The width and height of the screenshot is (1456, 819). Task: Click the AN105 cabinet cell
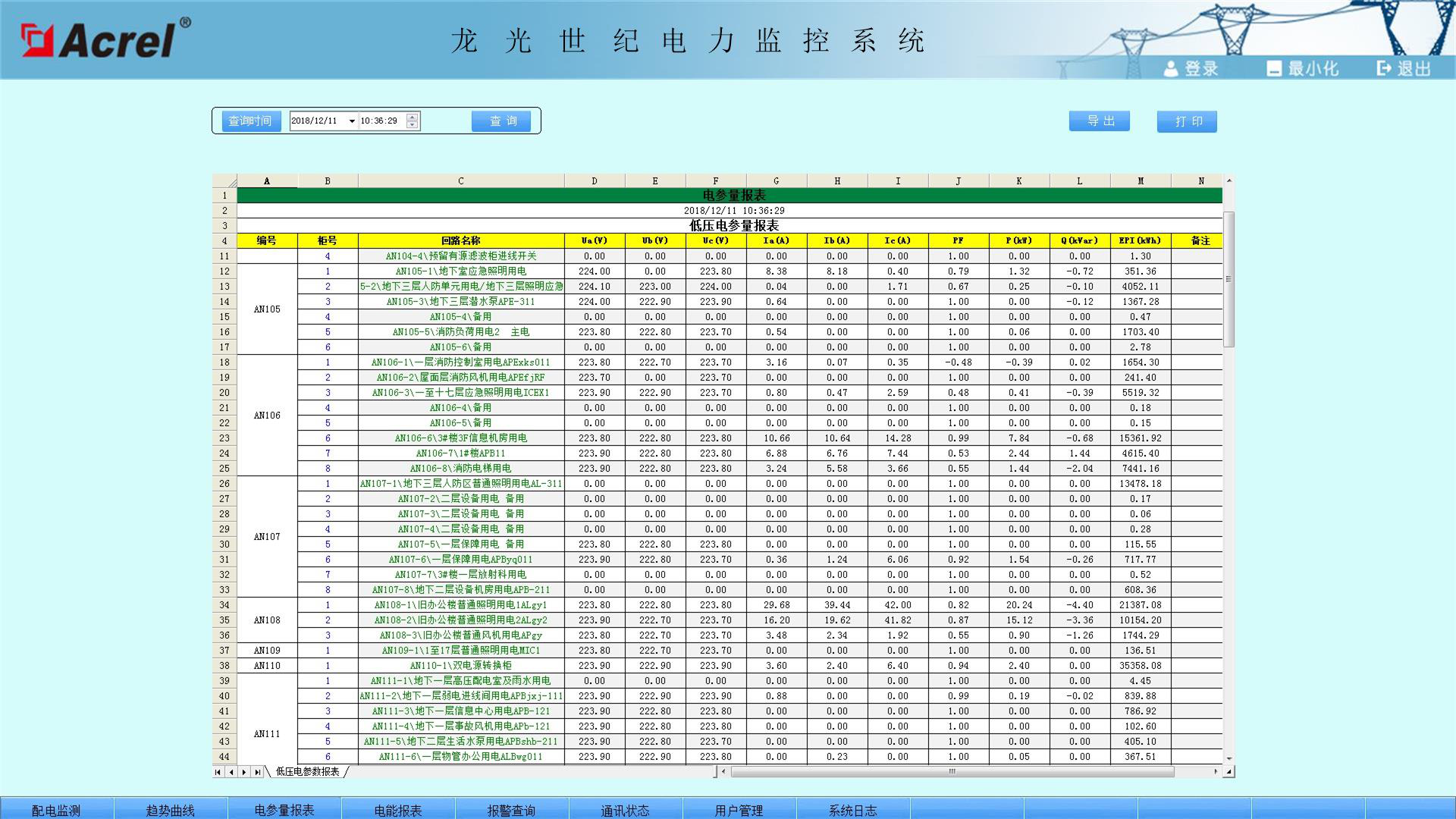point(267,309)
